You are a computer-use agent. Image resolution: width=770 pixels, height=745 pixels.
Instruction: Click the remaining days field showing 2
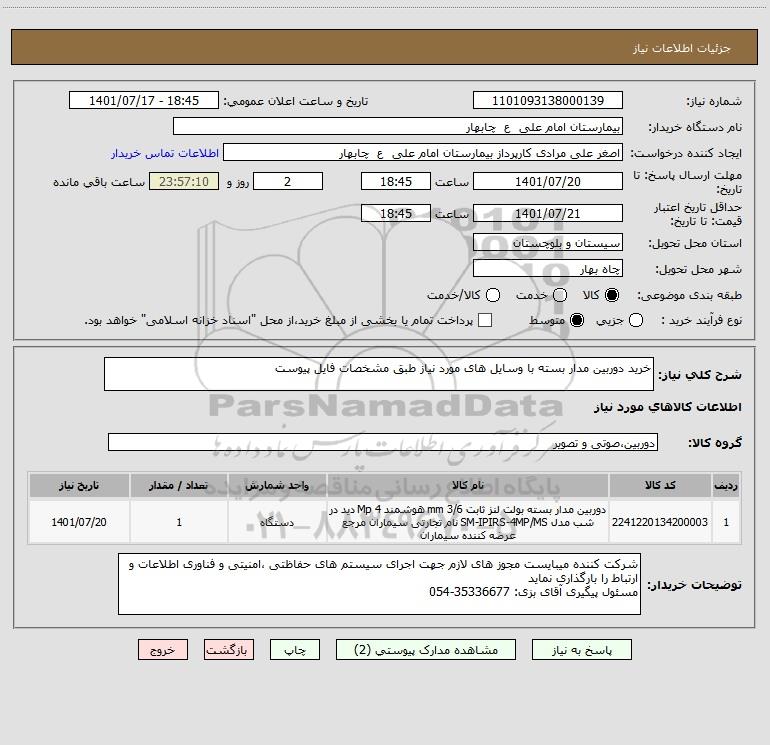click(x=288, y=181)
